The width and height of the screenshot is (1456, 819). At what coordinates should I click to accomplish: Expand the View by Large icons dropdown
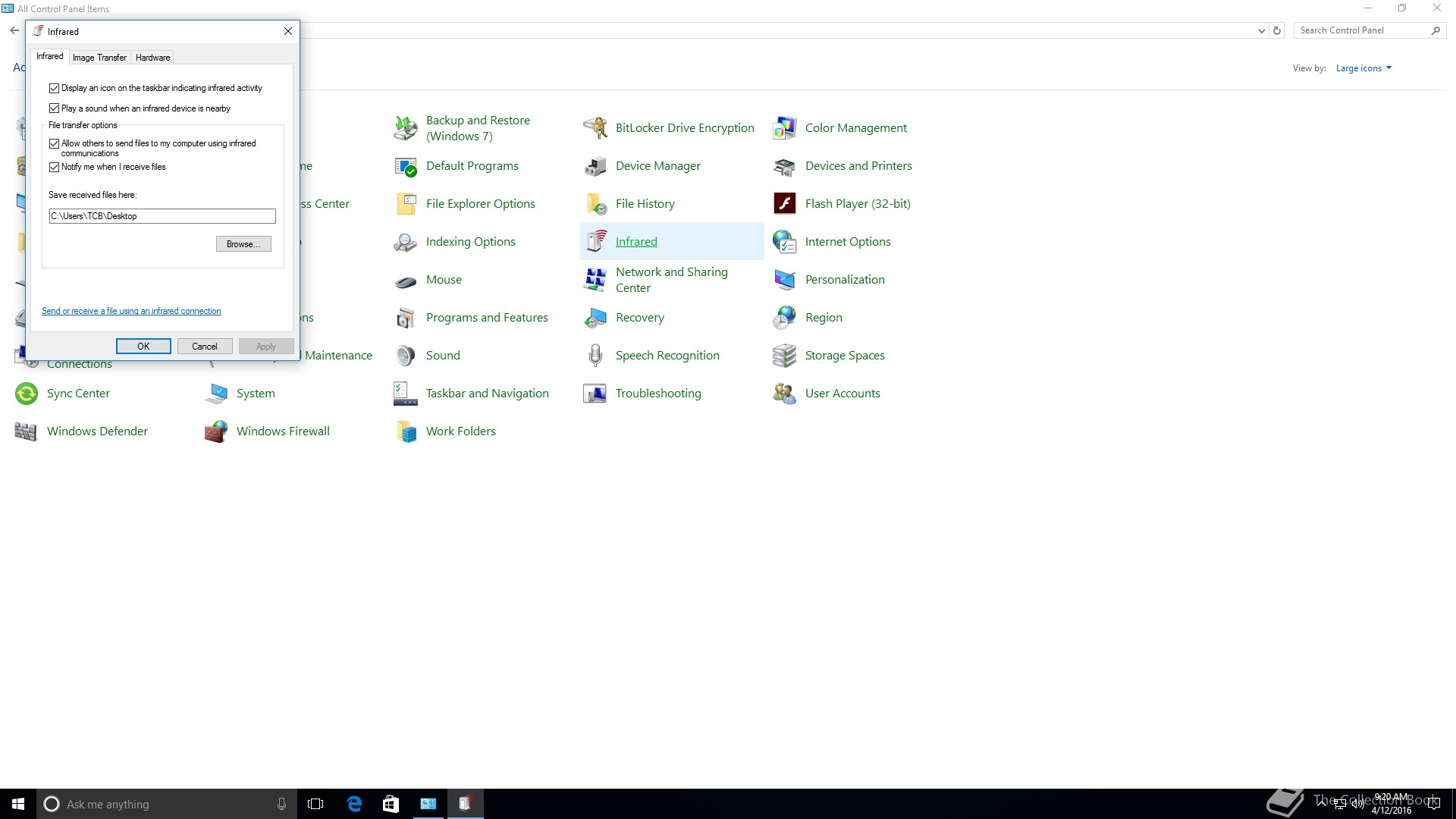[1363, 68]
